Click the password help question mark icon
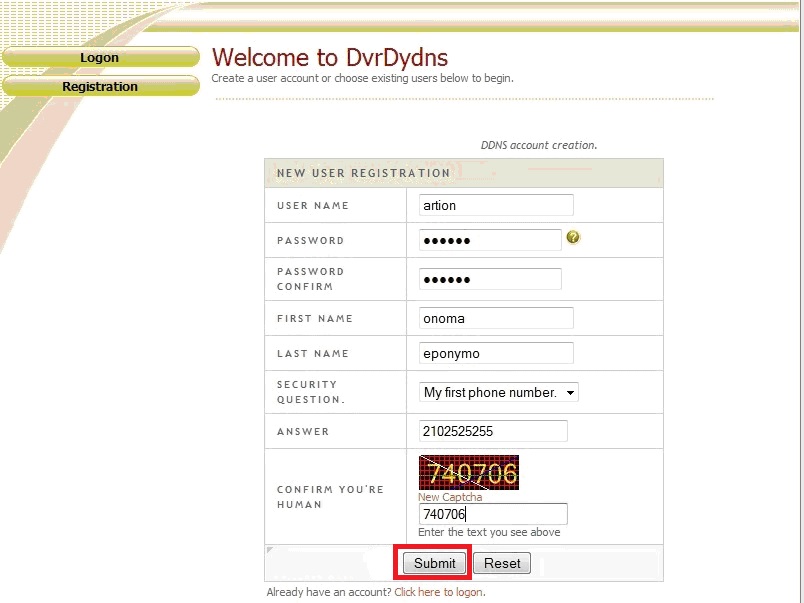The width and height of the screenshot is (804, 603). click(573, 237)
